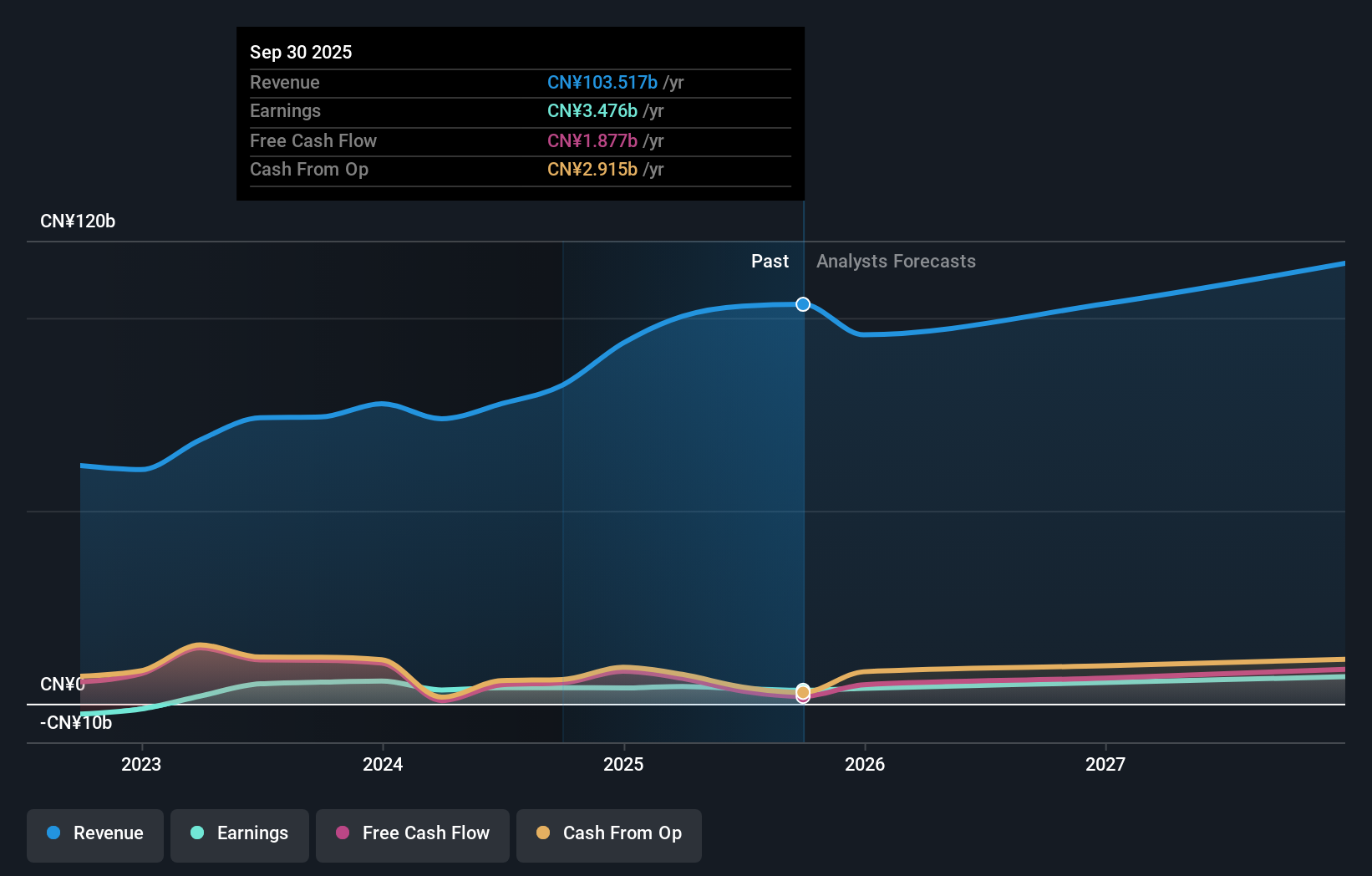Select the Revenue data point marker on the chart

click(802, 304)
